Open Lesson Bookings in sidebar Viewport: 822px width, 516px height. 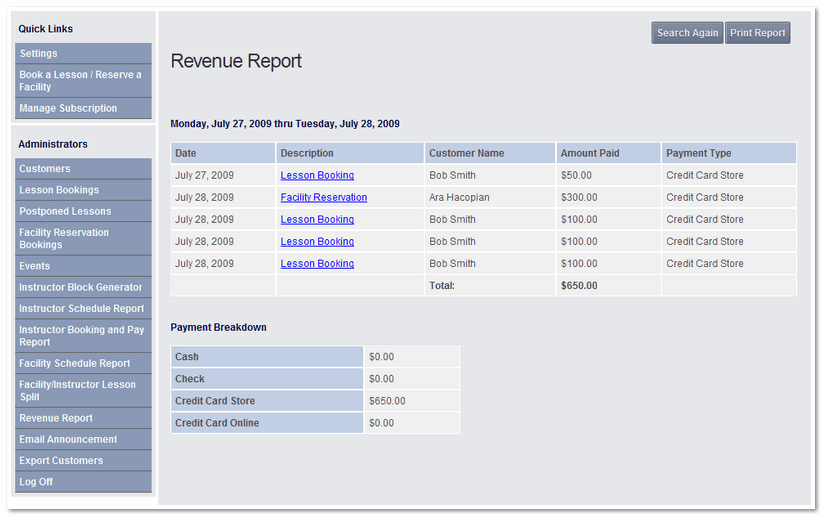[x=83, y=190]
